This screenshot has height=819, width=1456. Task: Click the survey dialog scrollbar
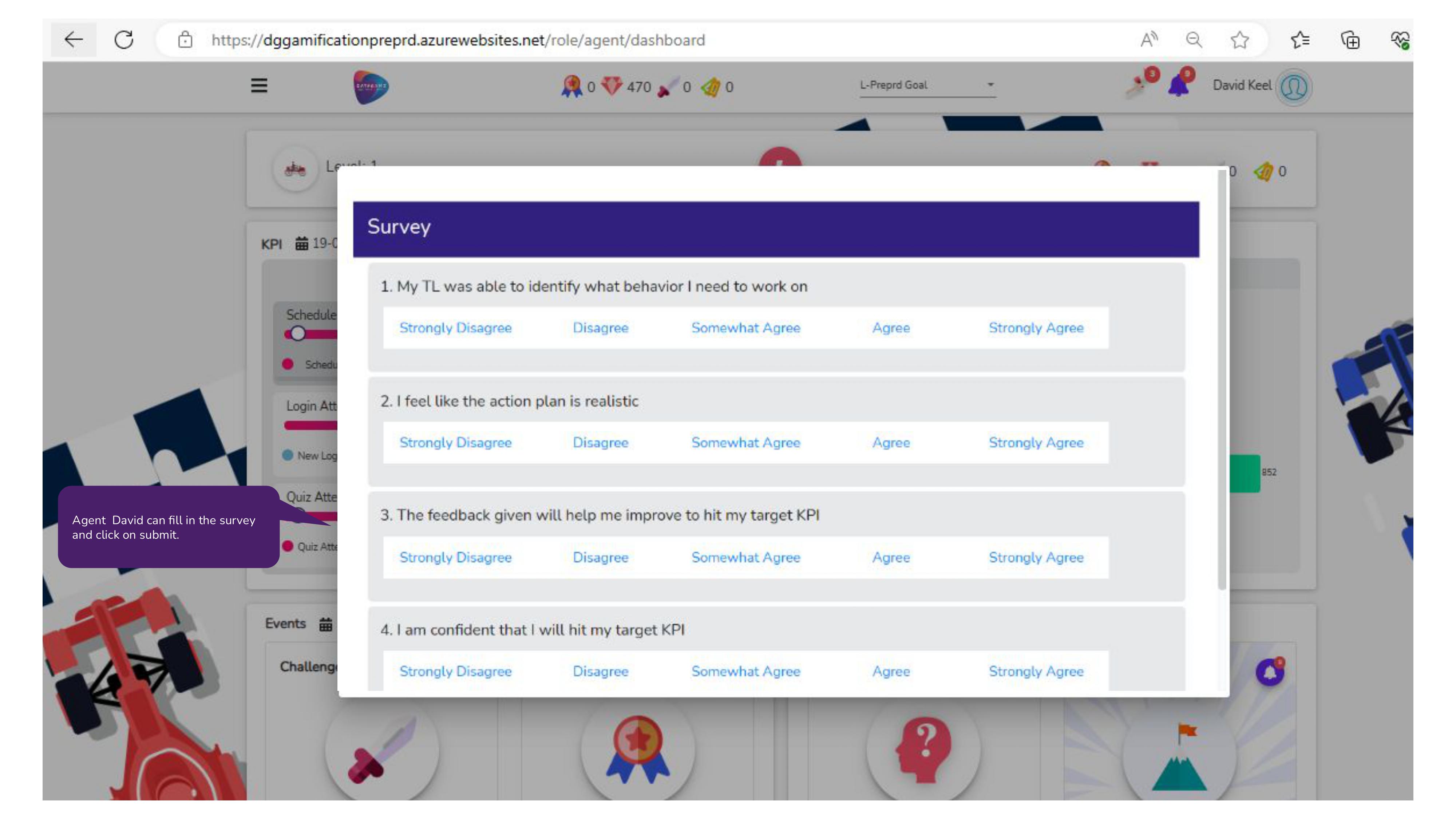1222,380
